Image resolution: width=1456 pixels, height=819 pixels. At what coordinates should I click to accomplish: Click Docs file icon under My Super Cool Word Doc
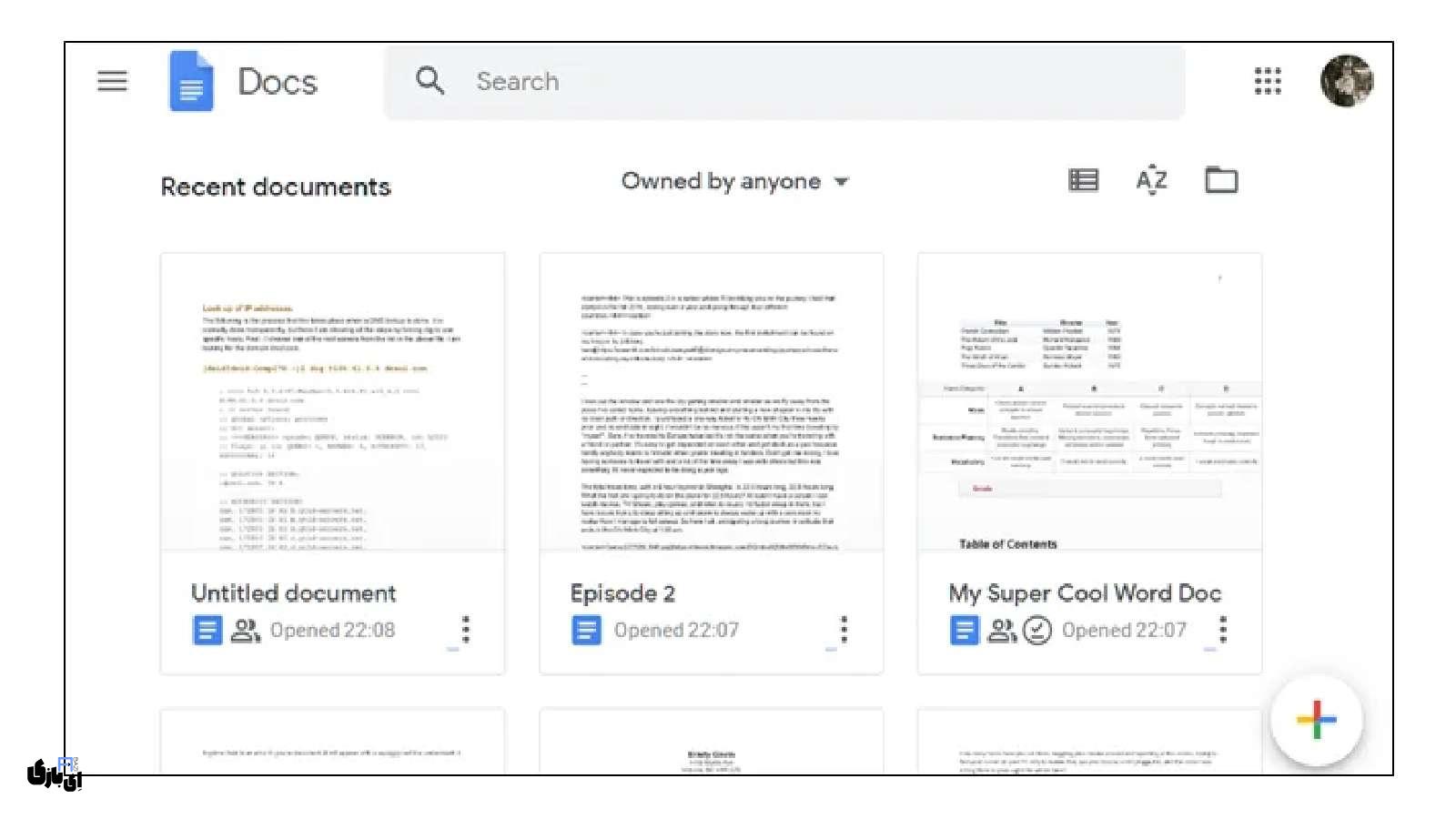click(x=965, y=630)
